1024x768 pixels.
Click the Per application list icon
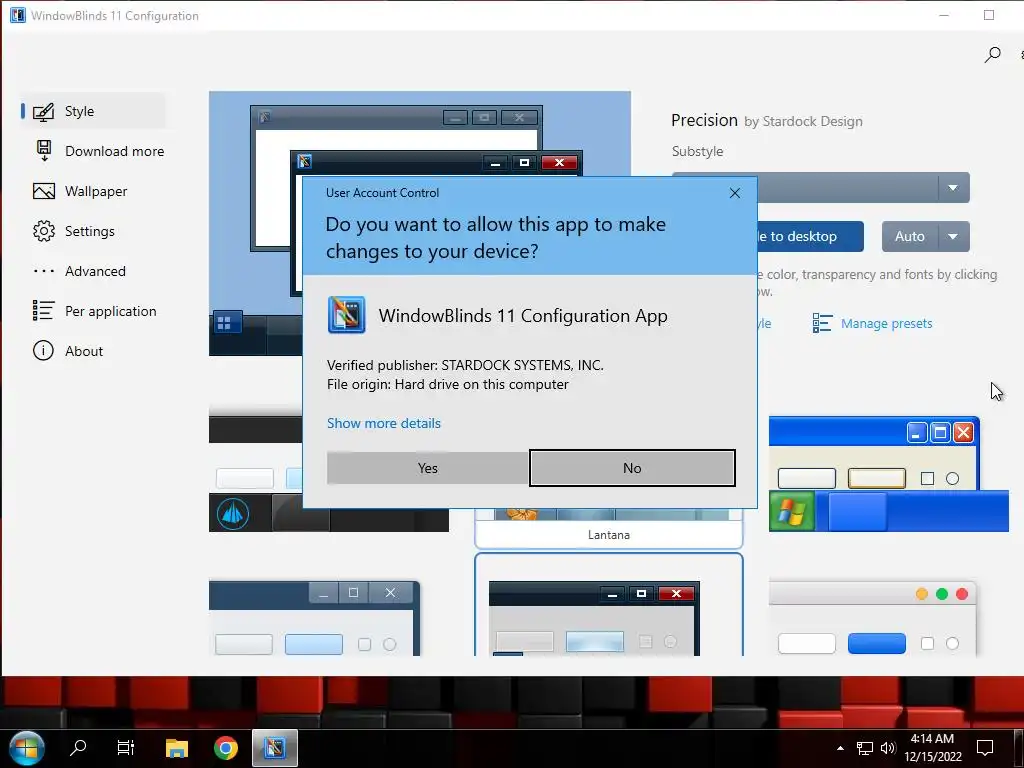tap(43, 310)
